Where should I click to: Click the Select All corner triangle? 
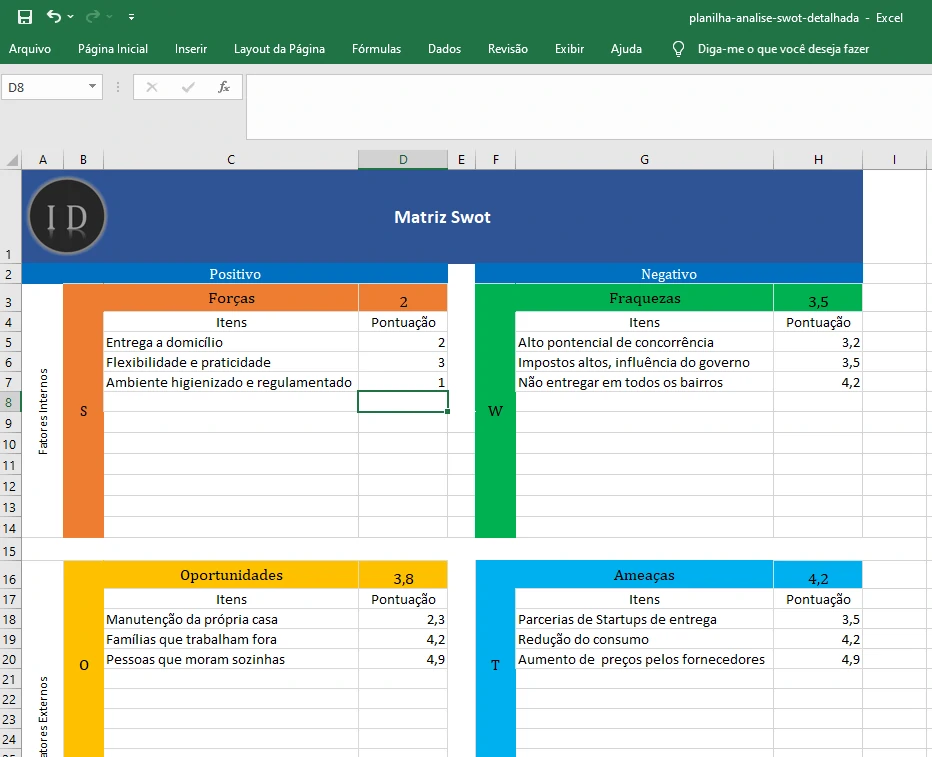tap(12, 160)
